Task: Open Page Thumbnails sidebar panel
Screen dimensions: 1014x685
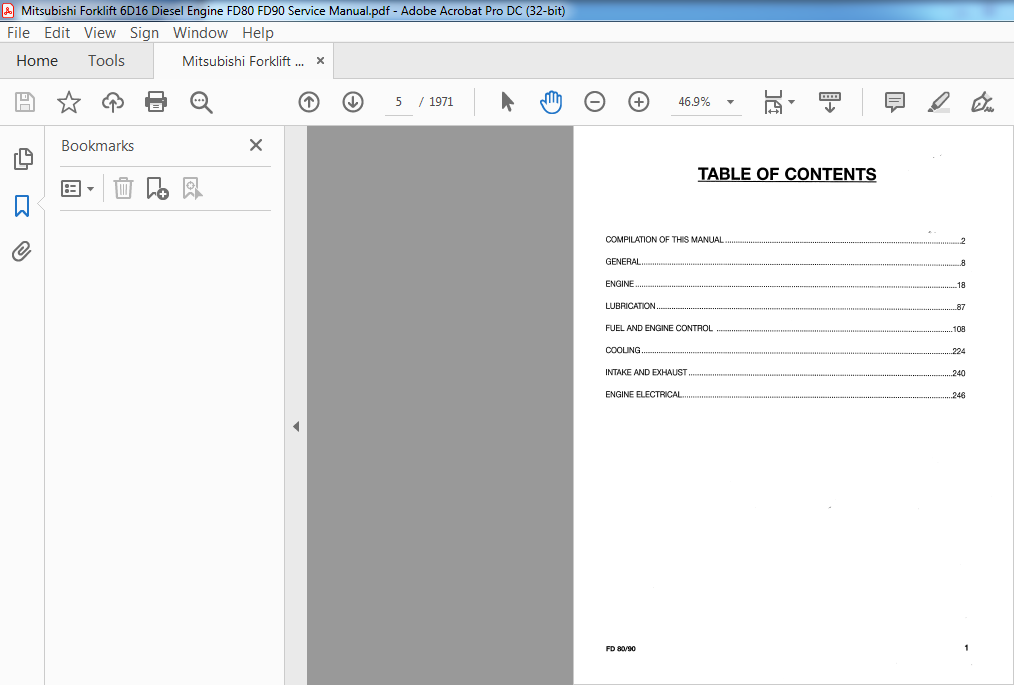Action: click(x=23, y=159)
